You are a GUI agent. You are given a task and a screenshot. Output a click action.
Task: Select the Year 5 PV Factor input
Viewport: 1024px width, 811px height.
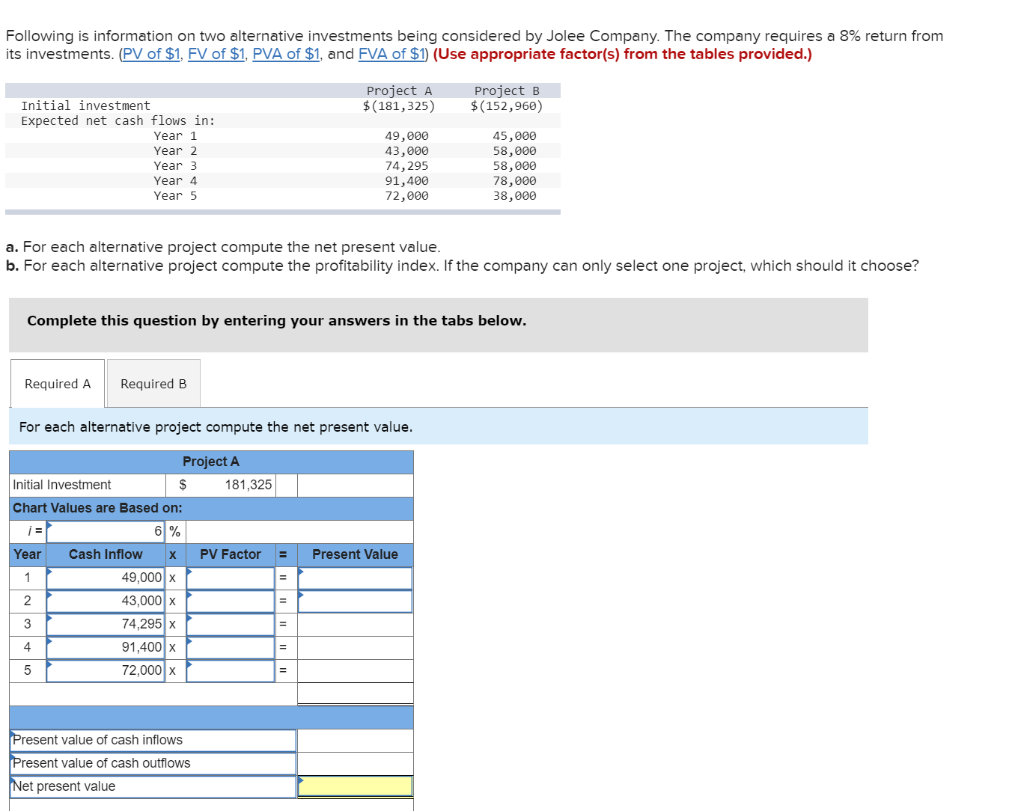tap(231, 671)
